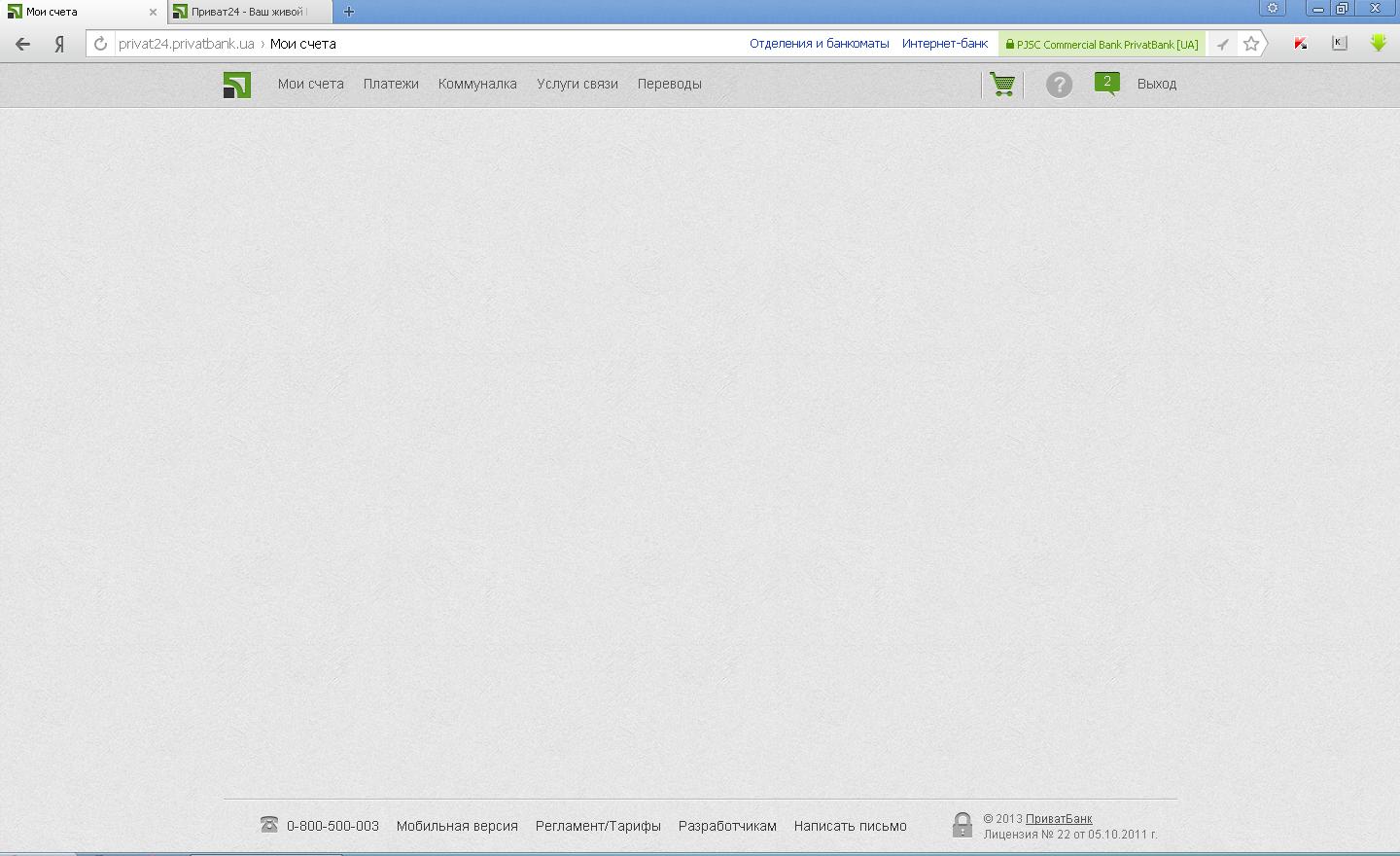Select the "Мои счета" browser tab
The height and width of the screenshot is (856, 1400).
(x=83, y=12)
